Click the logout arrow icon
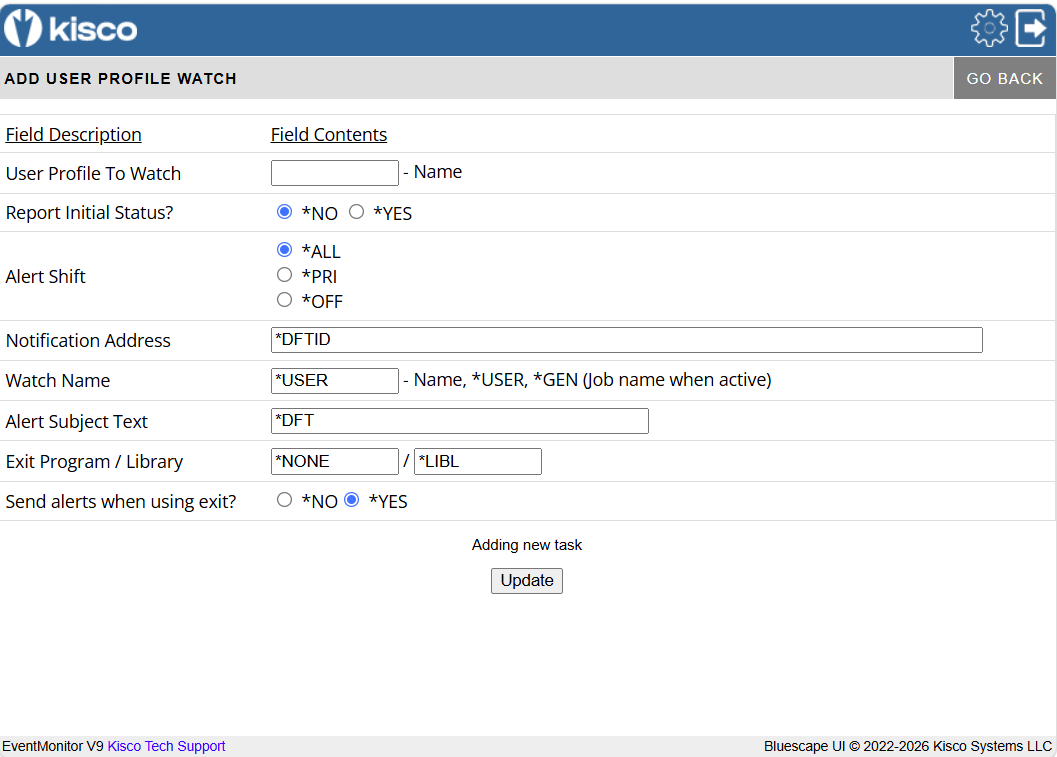The width and height of the screenshot is (1057, 757). [x=1031, y=28]
